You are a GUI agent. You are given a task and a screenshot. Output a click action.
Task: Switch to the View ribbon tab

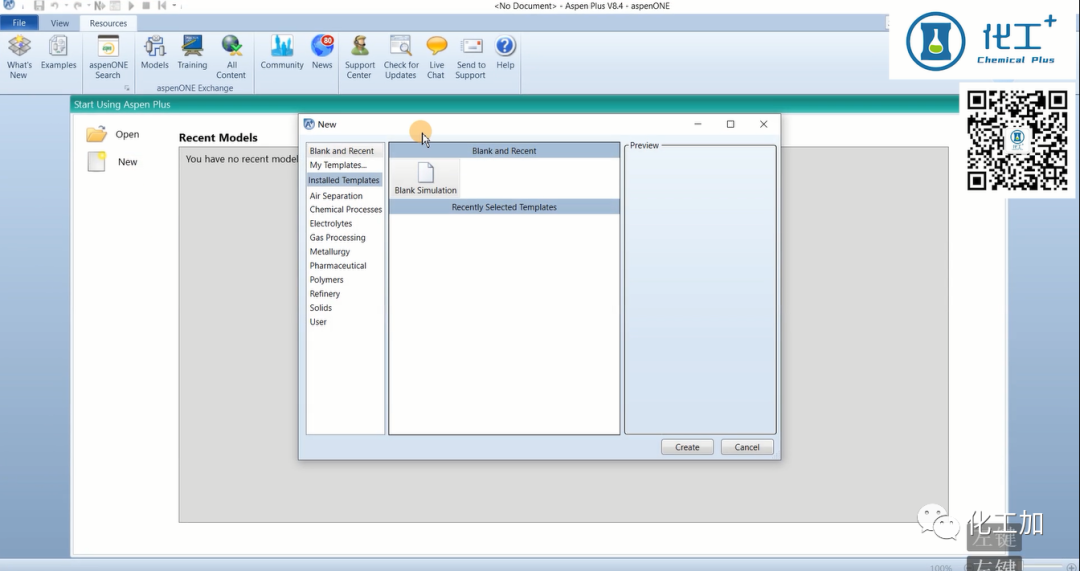60,23
